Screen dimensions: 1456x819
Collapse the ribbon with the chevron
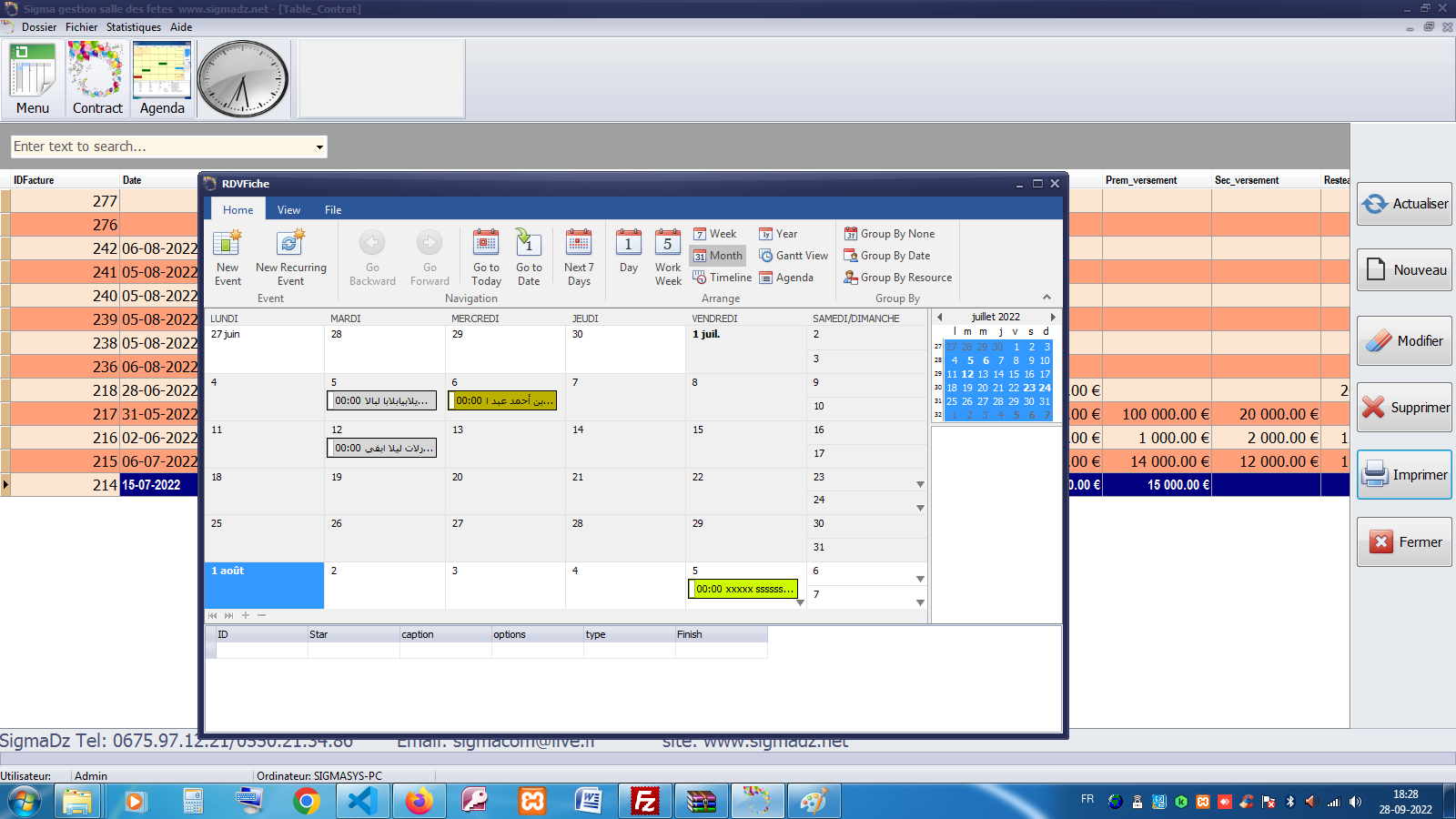pyautogui.click(x=1046, y=298)
